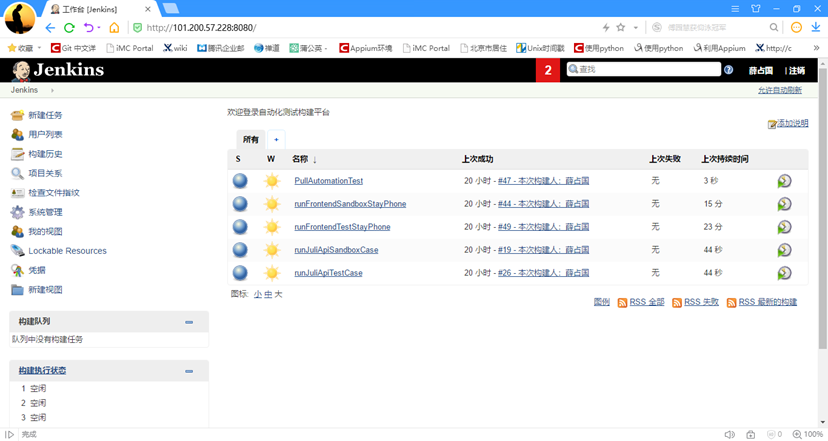Log out with the 注销 link
Viewport: 828px width, 441px height.
coord(797,70)
